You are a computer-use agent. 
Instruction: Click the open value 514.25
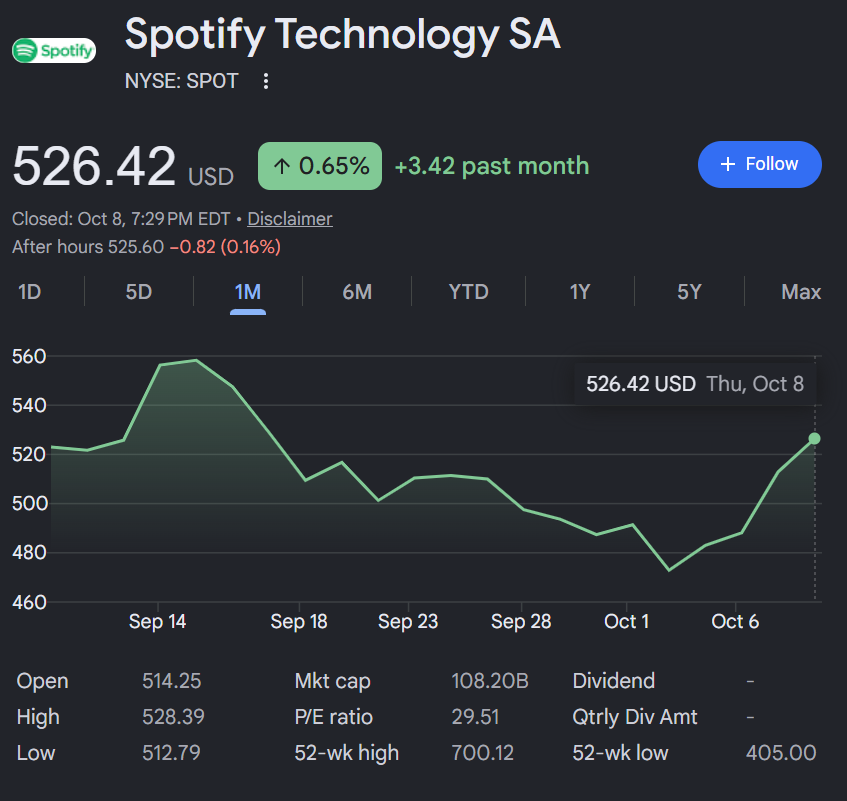[171, 681]
